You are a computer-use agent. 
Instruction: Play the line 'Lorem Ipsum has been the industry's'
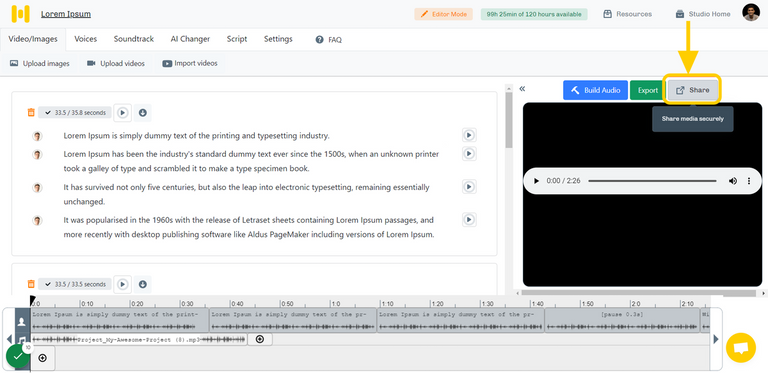coord(469,154)
